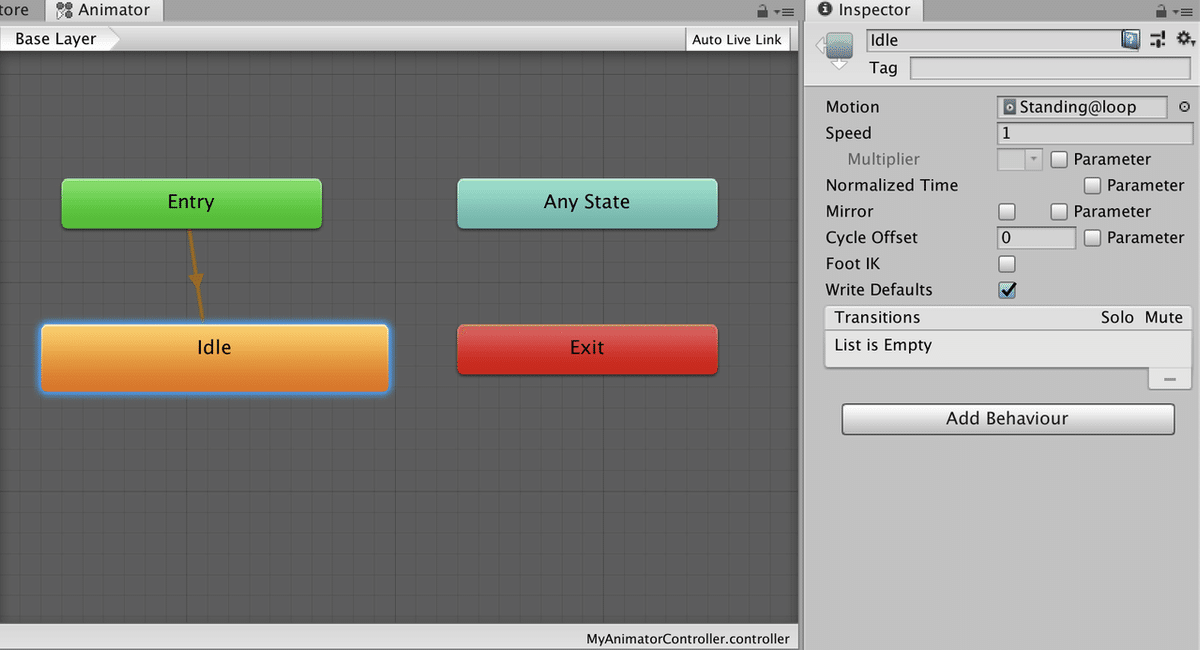
Task: Click the Inspector panel lock icon
Action: (x=1162, y=11)
